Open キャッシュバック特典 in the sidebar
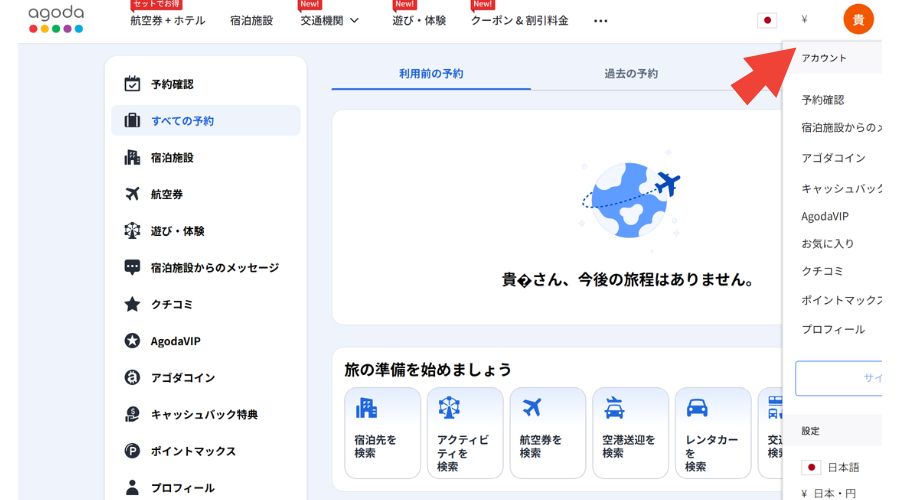 click(x=205, y=414)
